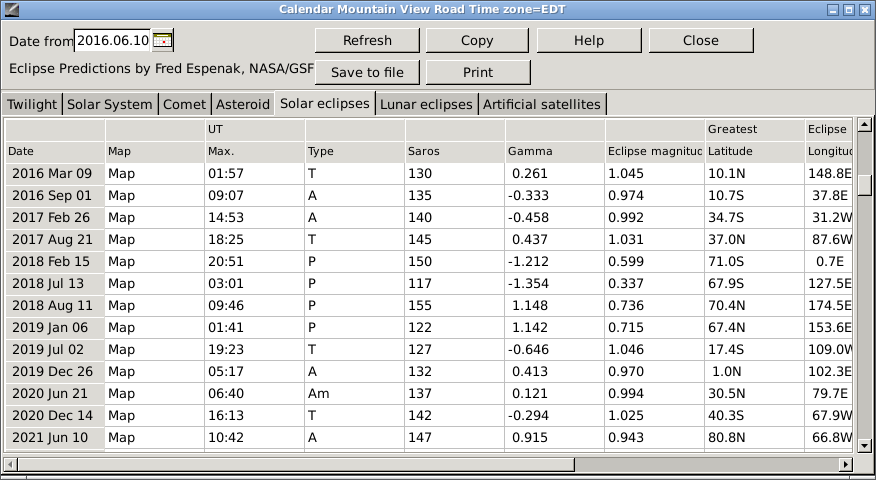
Task: Open the calendar date picker icon
Action: point(163,41)
